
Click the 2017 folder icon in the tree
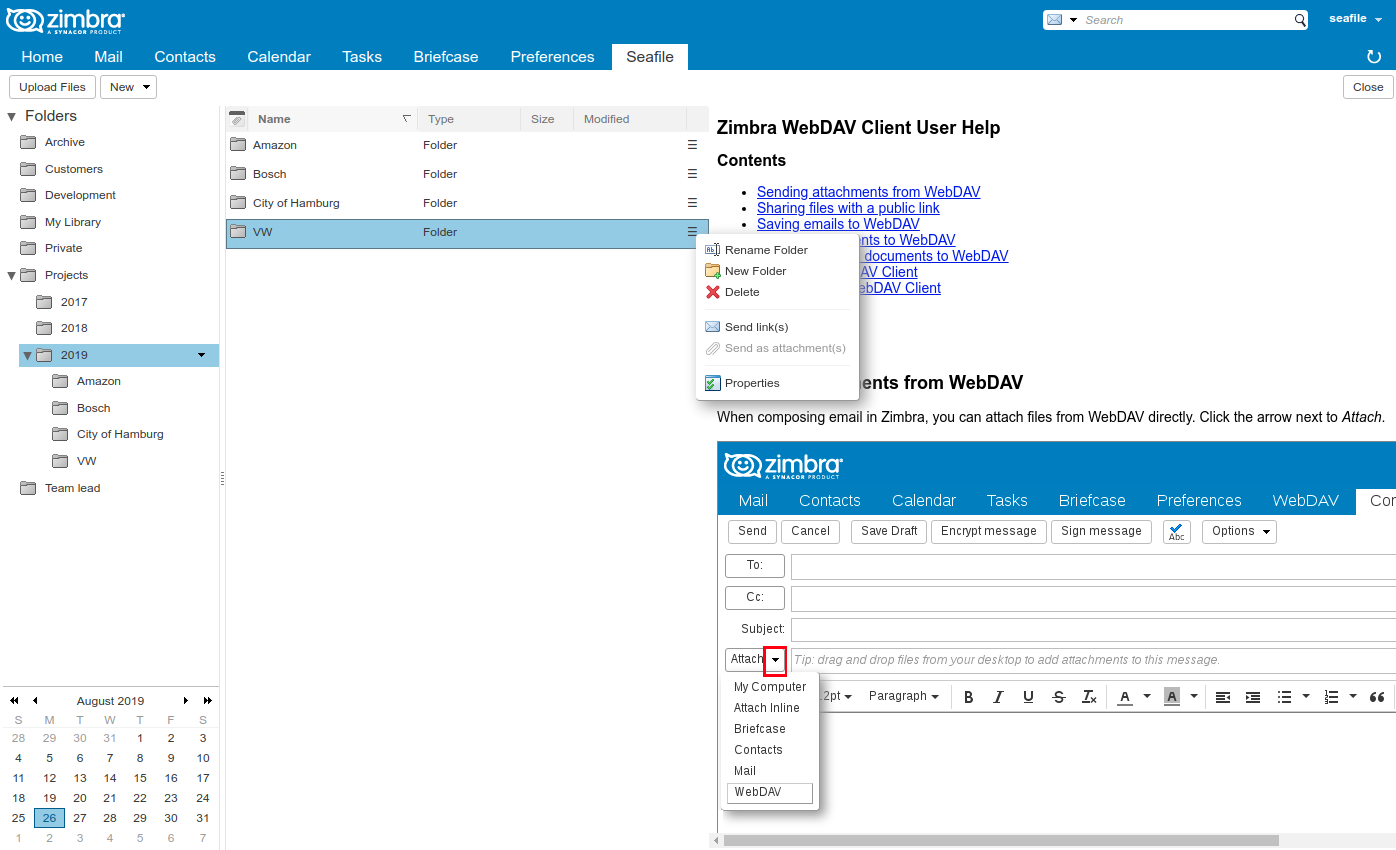(44, 302)
